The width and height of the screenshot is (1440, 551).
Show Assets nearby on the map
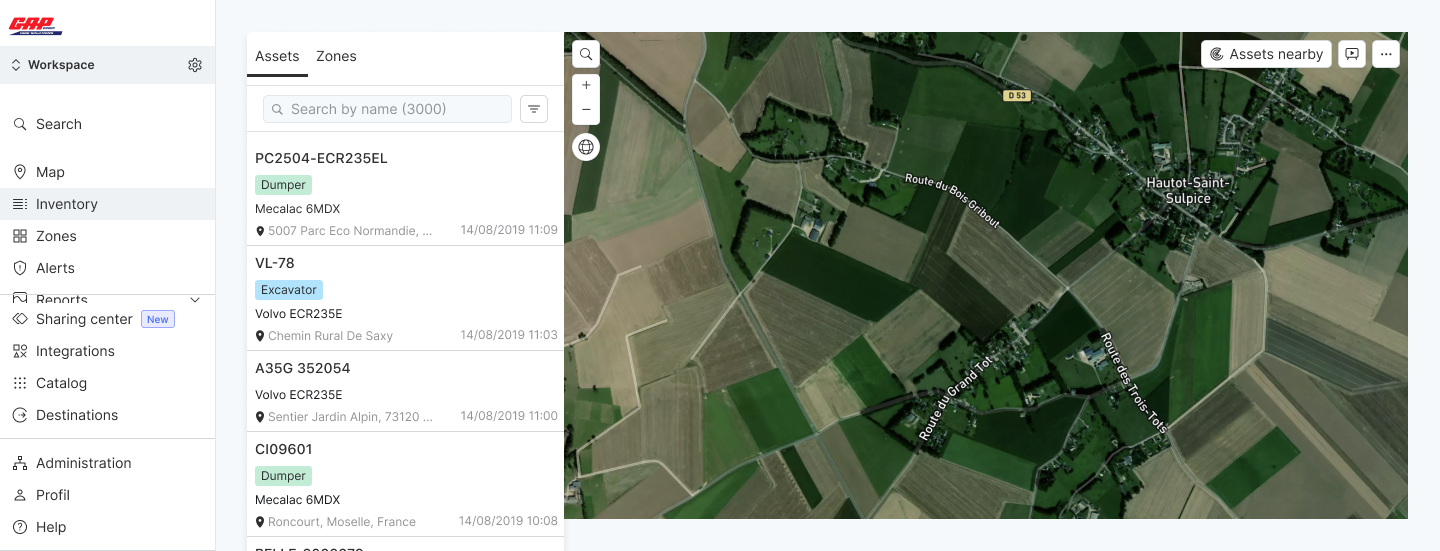(x=1267, y=54)
